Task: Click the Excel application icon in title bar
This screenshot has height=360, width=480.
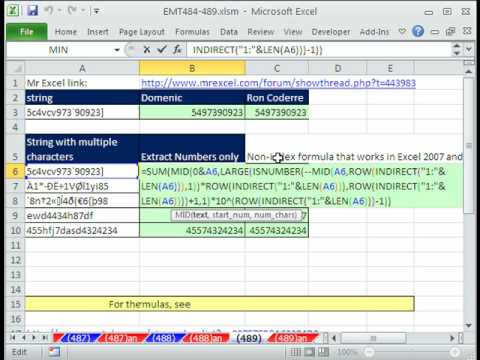Action: [13, 11]
